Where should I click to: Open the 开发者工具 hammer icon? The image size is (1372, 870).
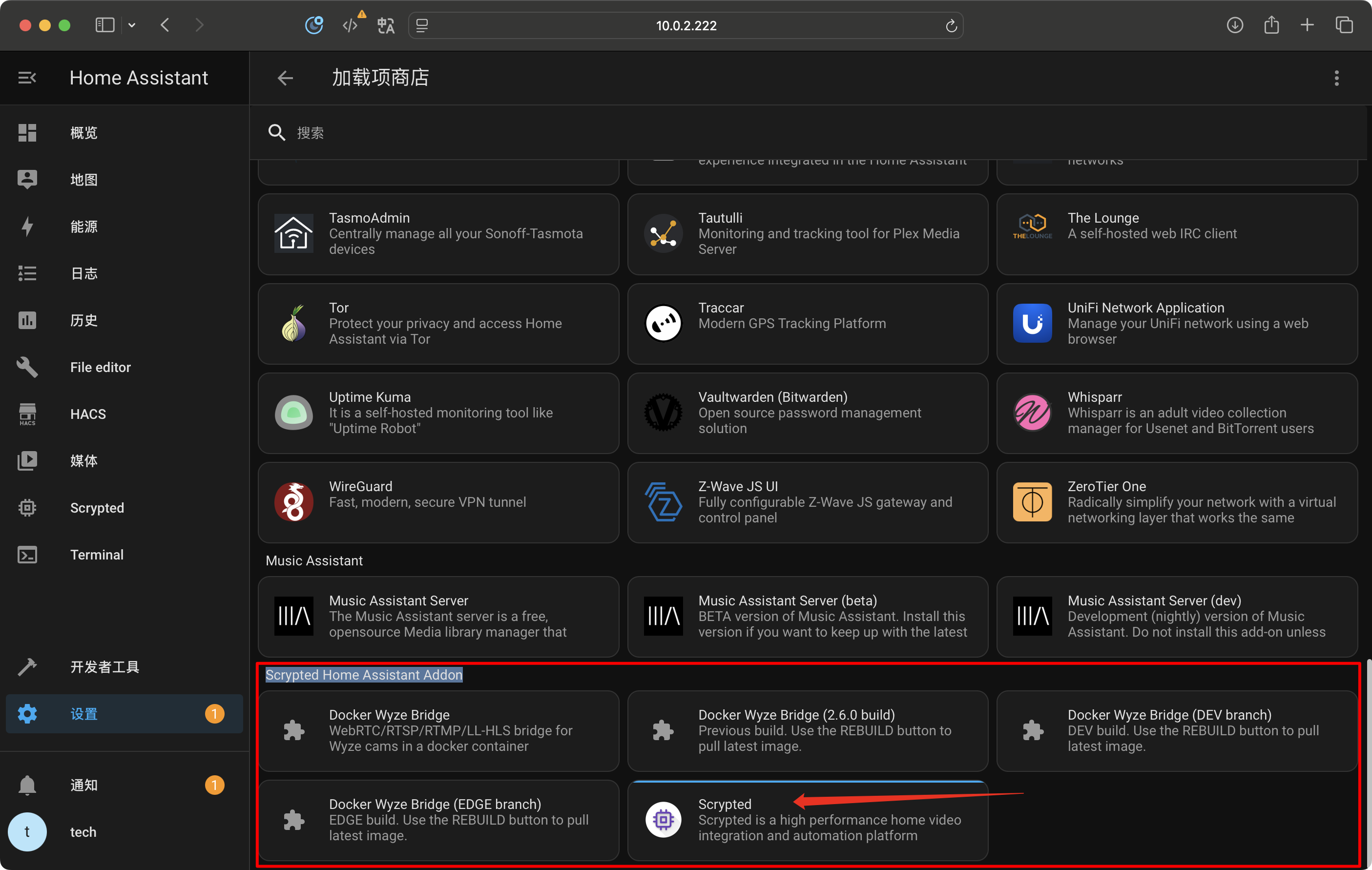[27, 666]
